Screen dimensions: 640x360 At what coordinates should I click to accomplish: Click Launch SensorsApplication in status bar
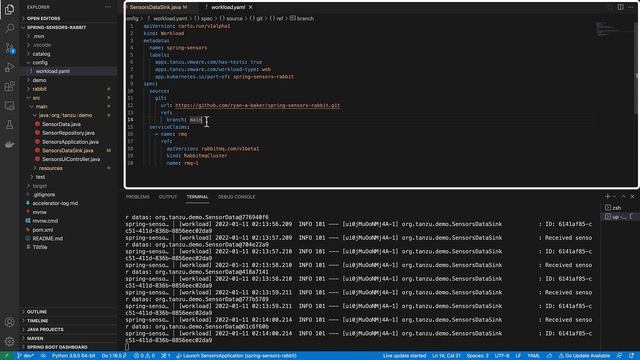(236, 356)
